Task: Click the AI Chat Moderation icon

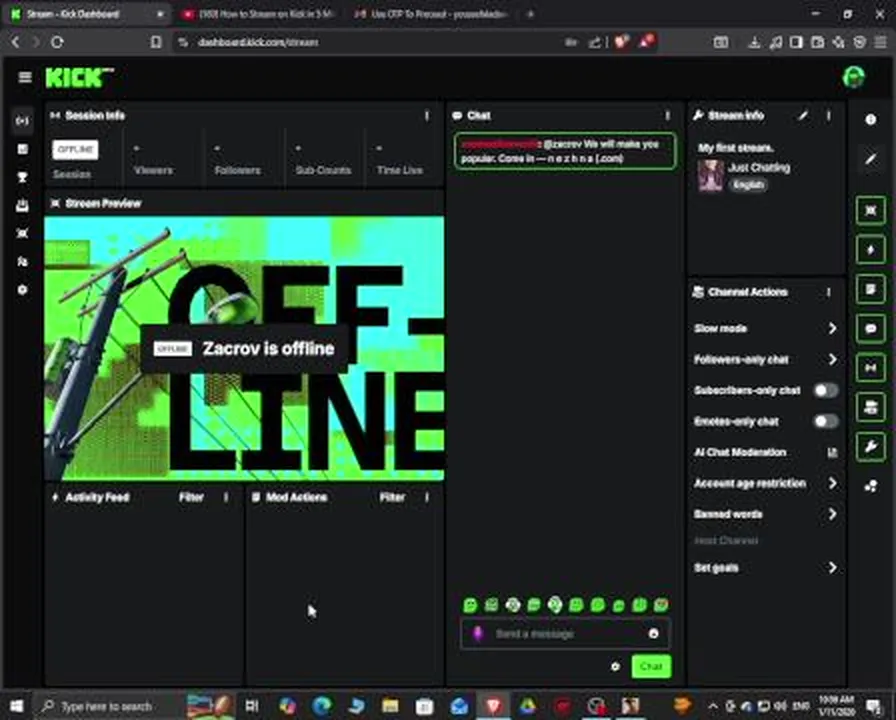Action: [x=832, y=453]
